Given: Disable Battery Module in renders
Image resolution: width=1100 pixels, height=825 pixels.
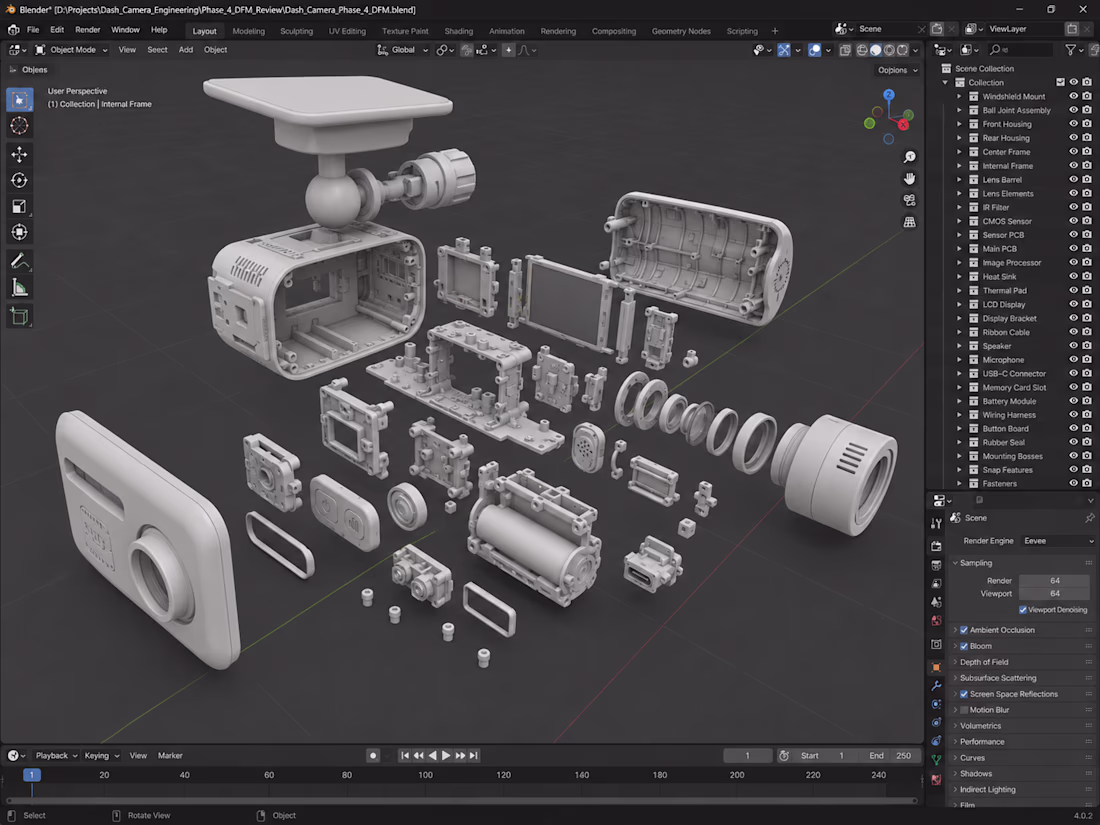Looking at the screenshot, I should pyautogui.click(x=1087, y=401).
